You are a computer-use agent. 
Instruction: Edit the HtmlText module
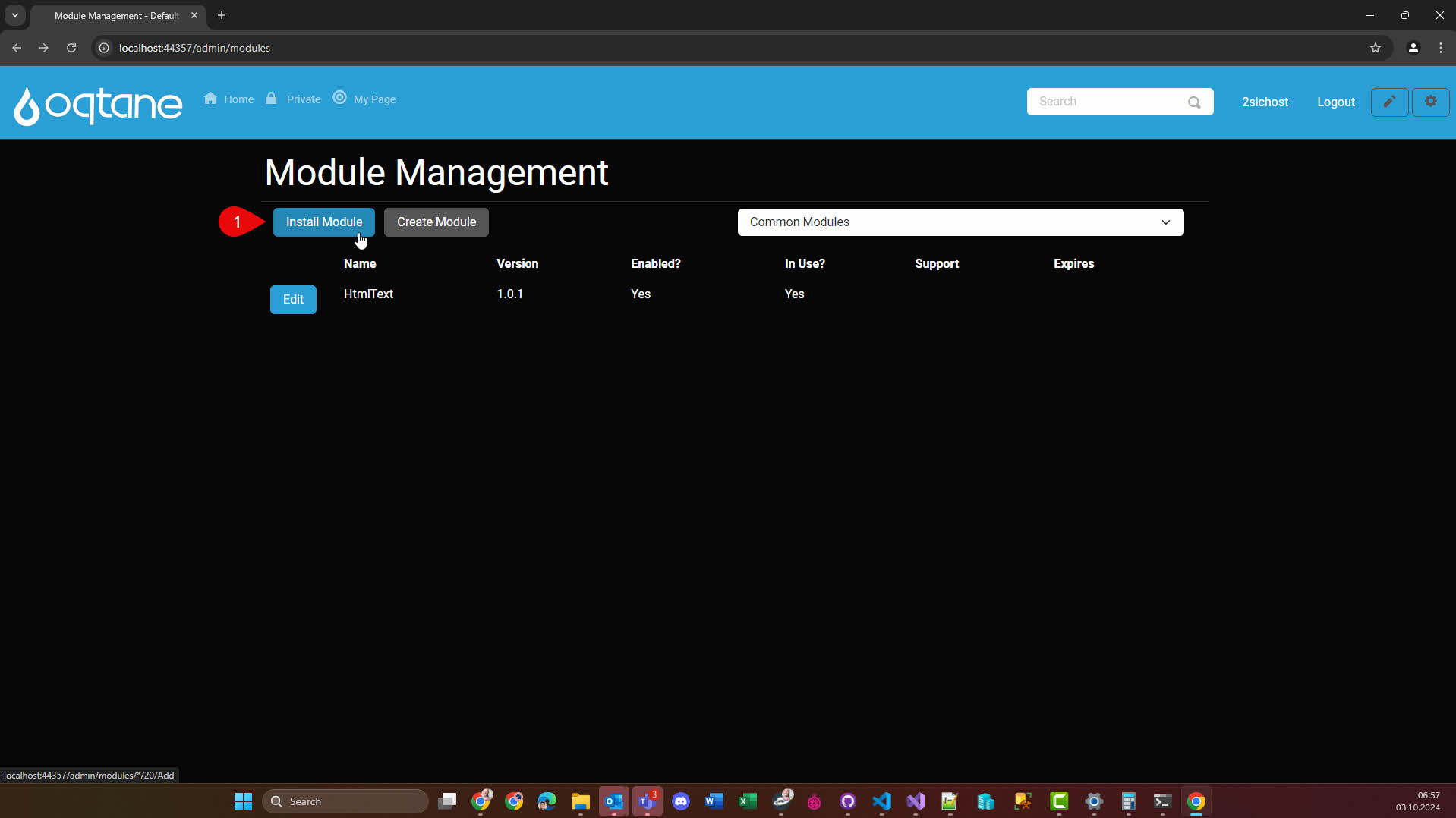click(293, 300)
